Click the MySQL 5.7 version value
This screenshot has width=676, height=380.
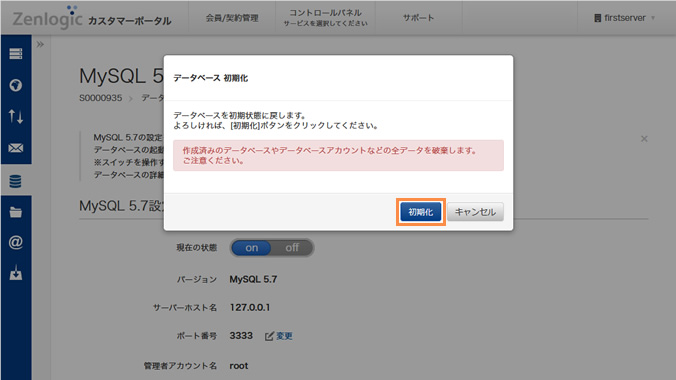click(253, 279)
